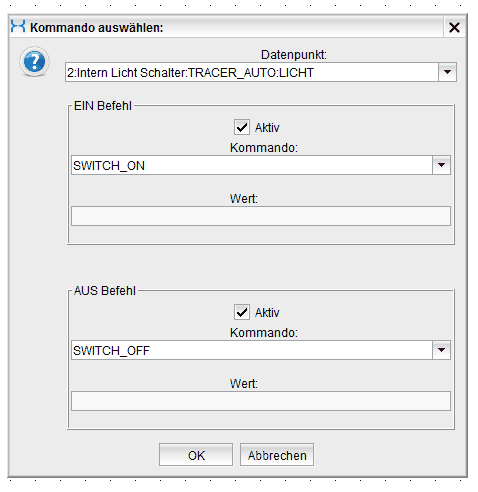
Task: Click the Kommando auswählen title bar text
Action: click(97, 28)
